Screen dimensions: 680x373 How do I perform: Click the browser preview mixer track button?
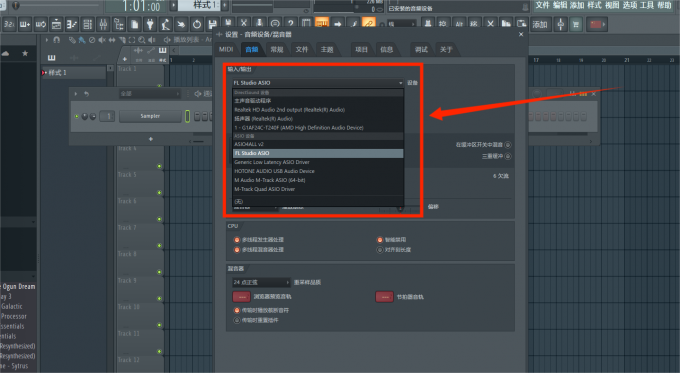pos(242,297)
